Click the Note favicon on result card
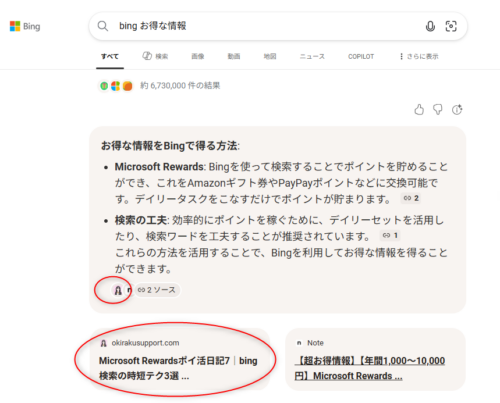This screenshot has height=403, width=500. pyautogui.click(x=299, y=343)
